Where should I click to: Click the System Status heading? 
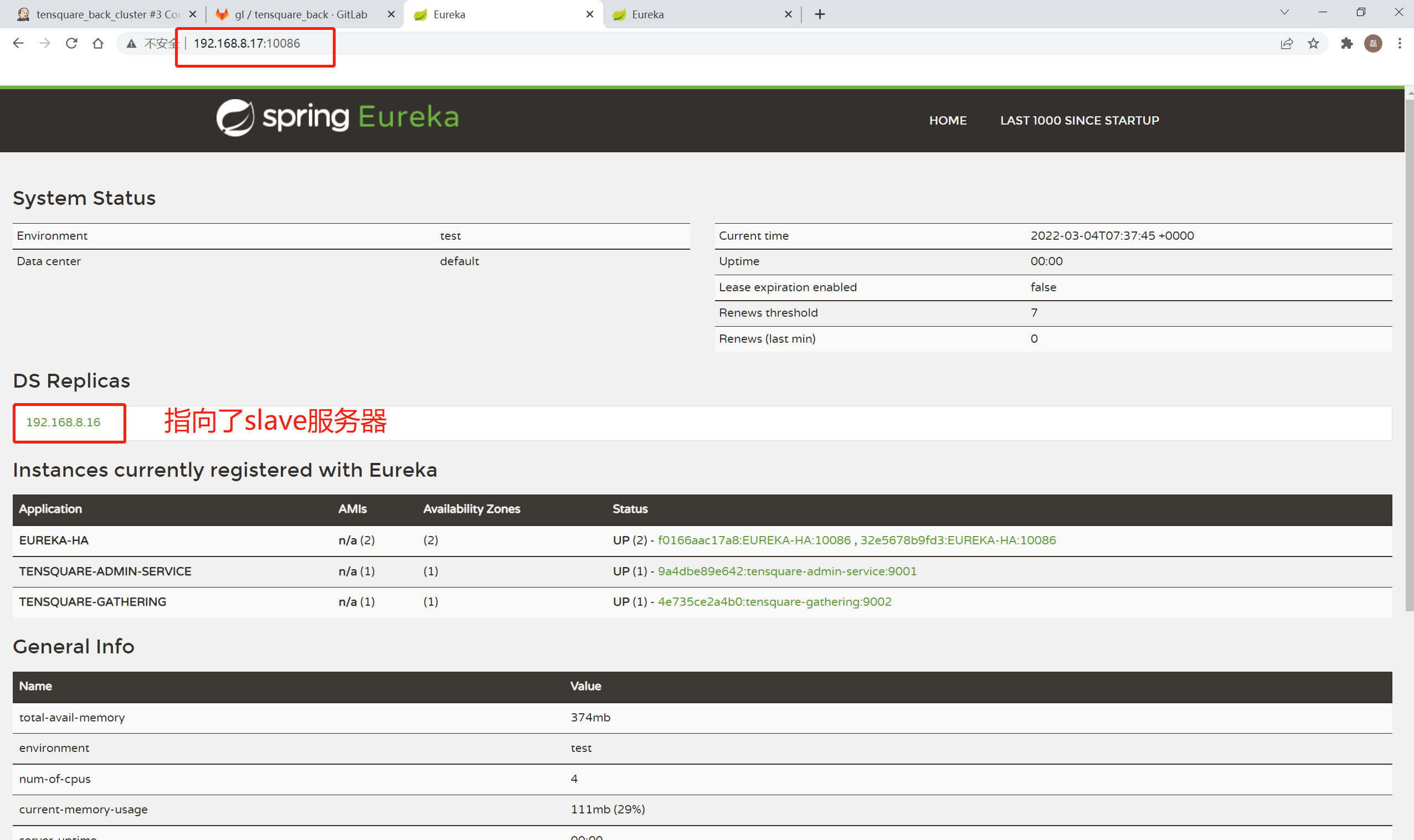[84, 198]
